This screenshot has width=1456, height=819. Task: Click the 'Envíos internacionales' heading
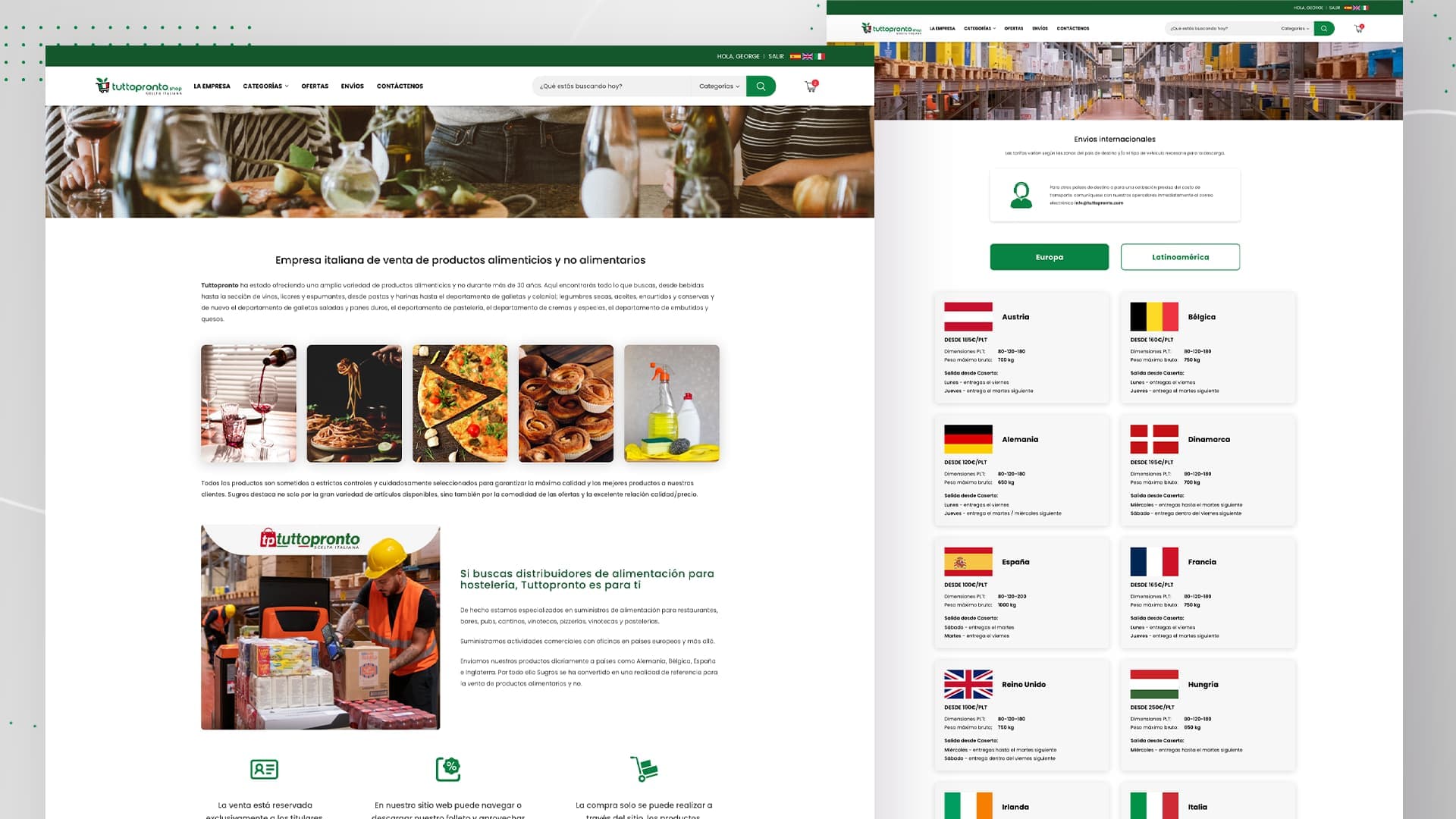[x=1115, y=140]
